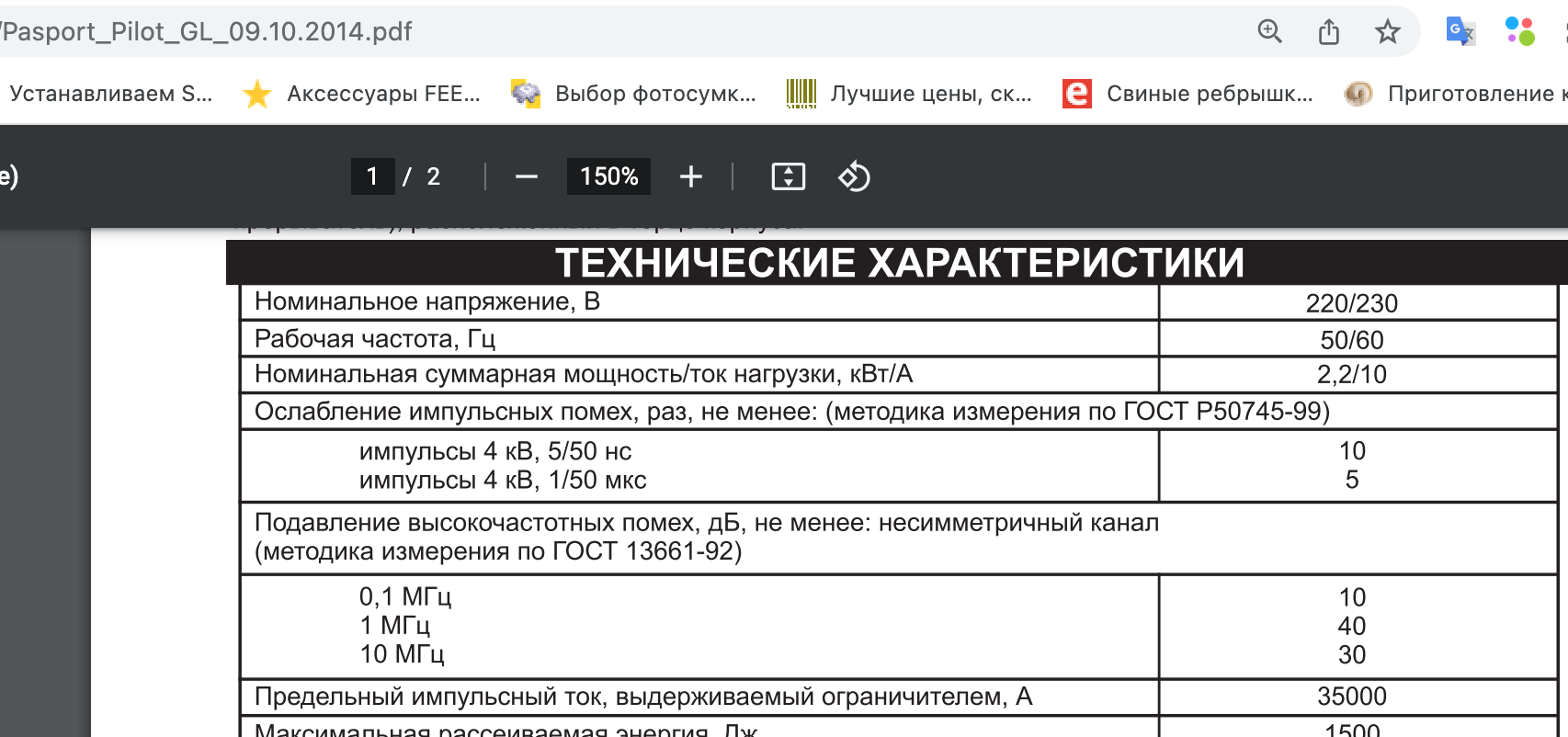The height and width of the screenshot is (737, 1568).
Task: Zoom in the PDF with plus button
Action: (x=690, y=176)
